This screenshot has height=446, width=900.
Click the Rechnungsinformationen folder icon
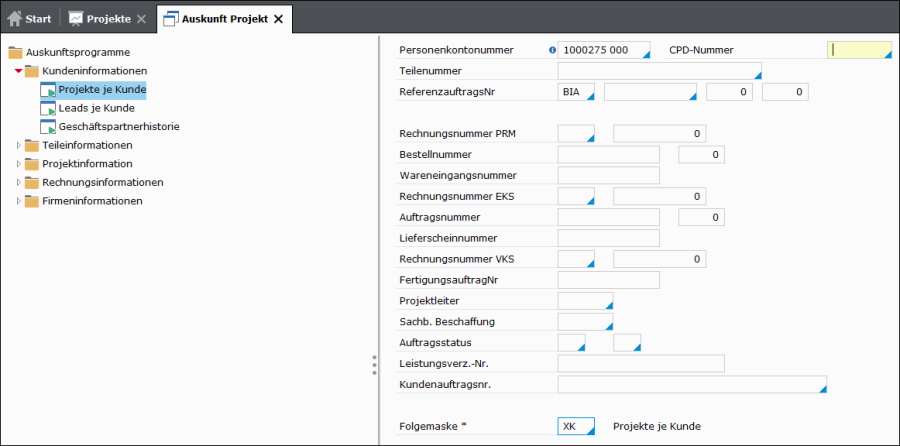coord(32,183)
